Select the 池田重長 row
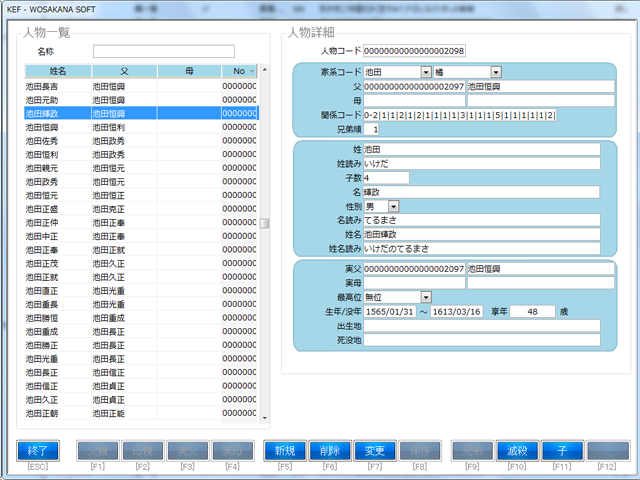640x480 pixels. [141, 304]
